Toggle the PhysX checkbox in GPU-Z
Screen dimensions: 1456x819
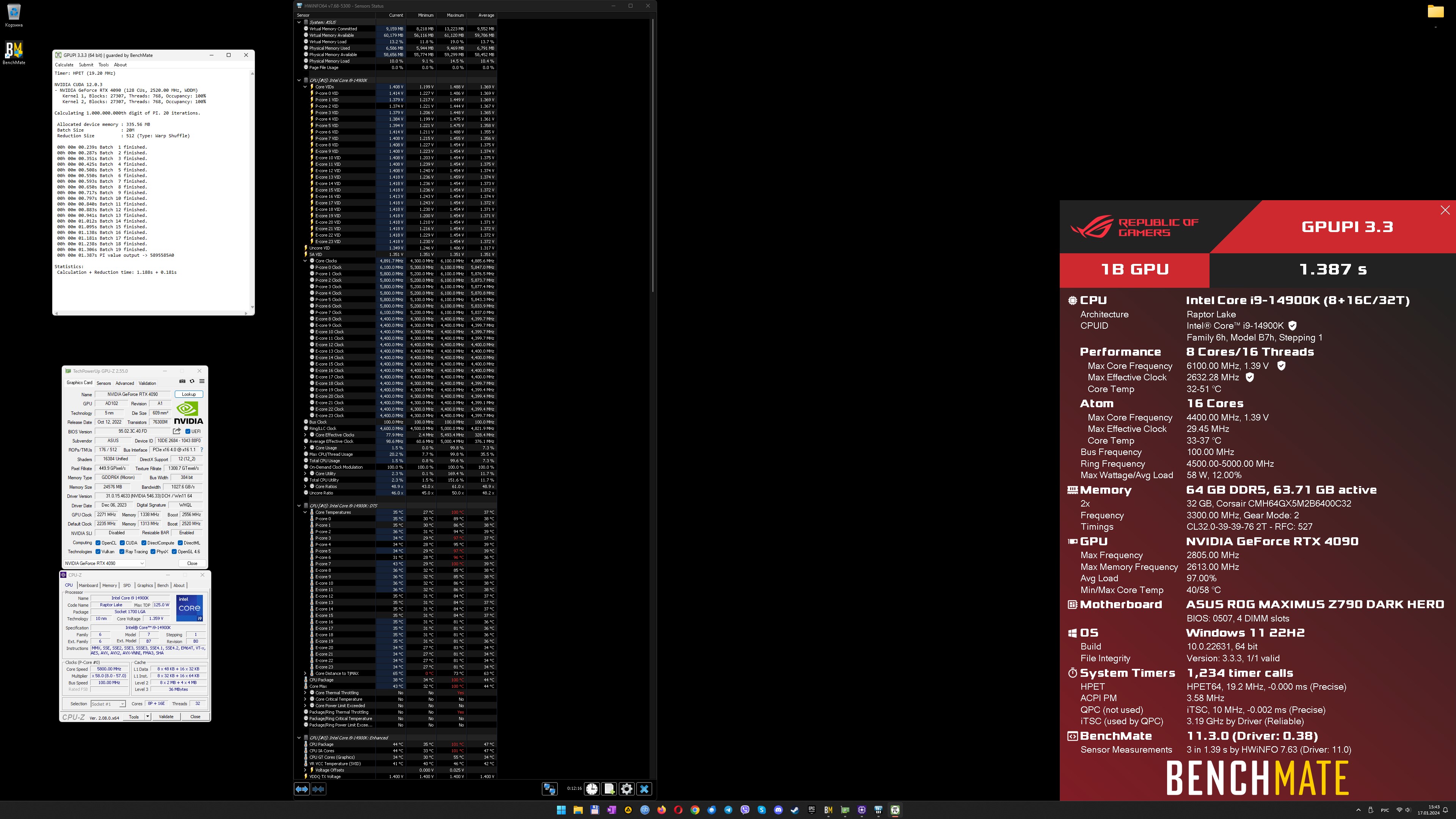click(x=152, y=552)
